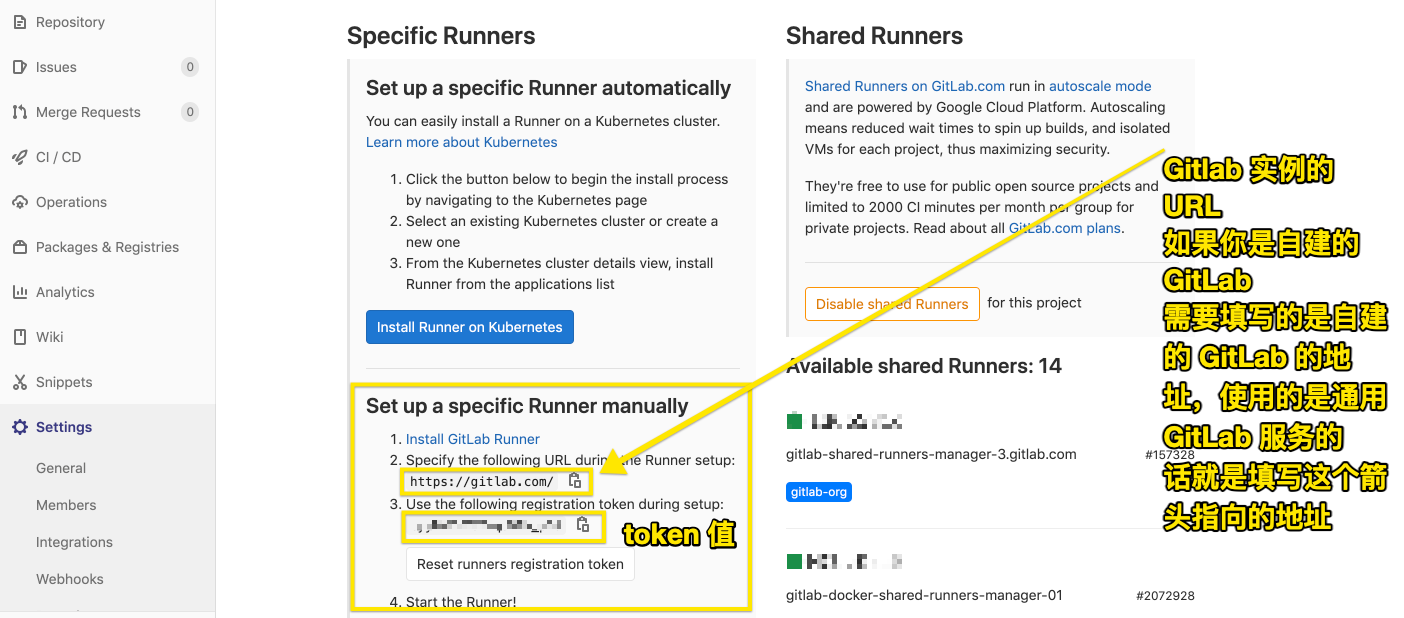This screenshot has width=1404, height=618.
Task: Click the Issues count badge
Action: click(x=190, y=67)
